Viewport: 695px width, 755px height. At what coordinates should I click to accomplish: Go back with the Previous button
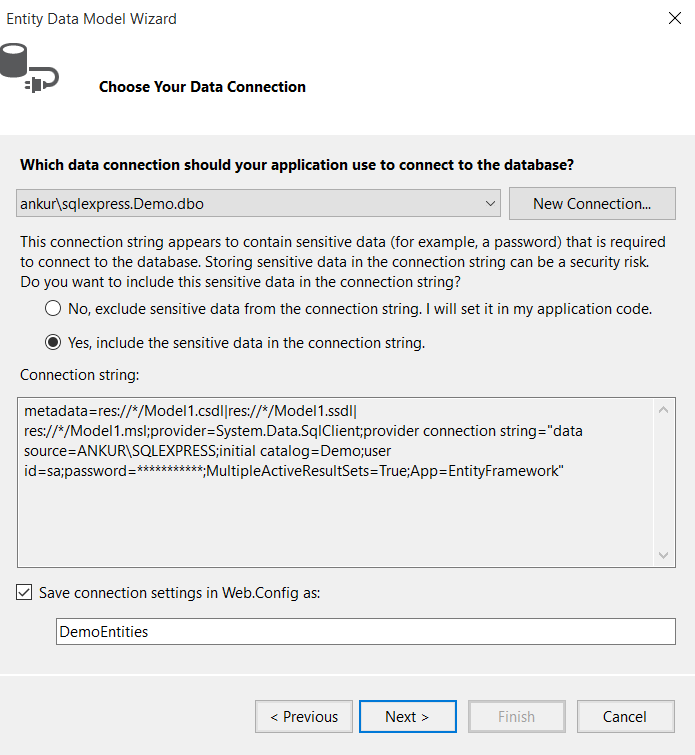pos(304,717)
